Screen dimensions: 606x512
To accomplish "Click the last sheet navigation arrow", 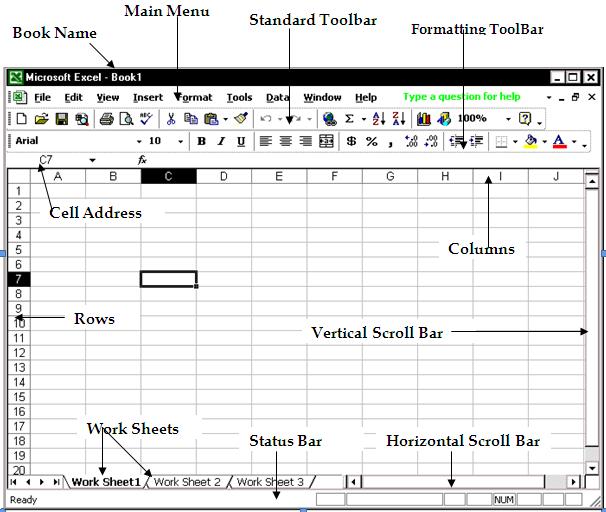I will (56, 482).
